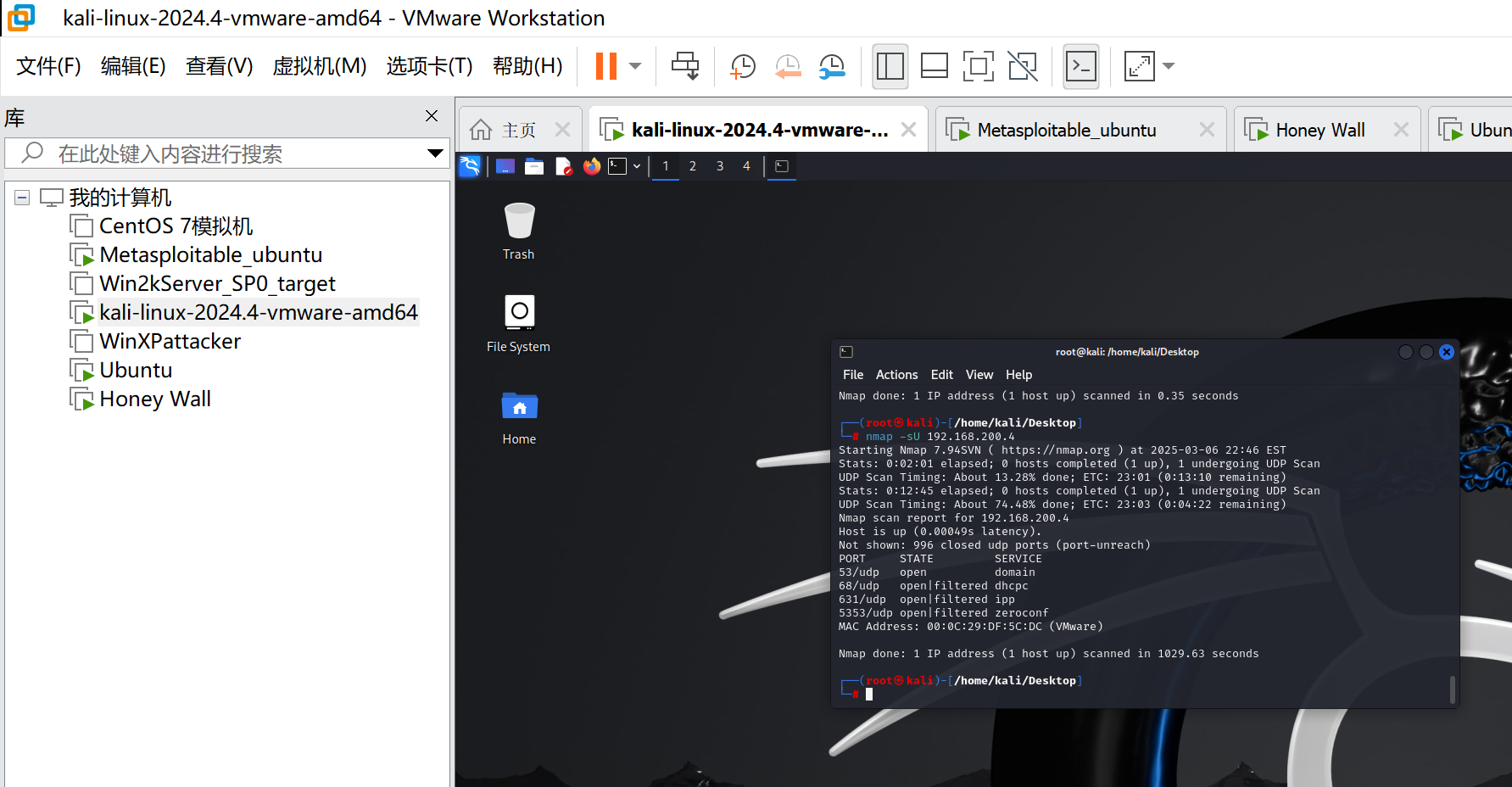The height and width of the screenshot is (787, 1512).
Task: Switch to the Metasploitable_ubuntu tab
Action: click(x=1067, y=130)
